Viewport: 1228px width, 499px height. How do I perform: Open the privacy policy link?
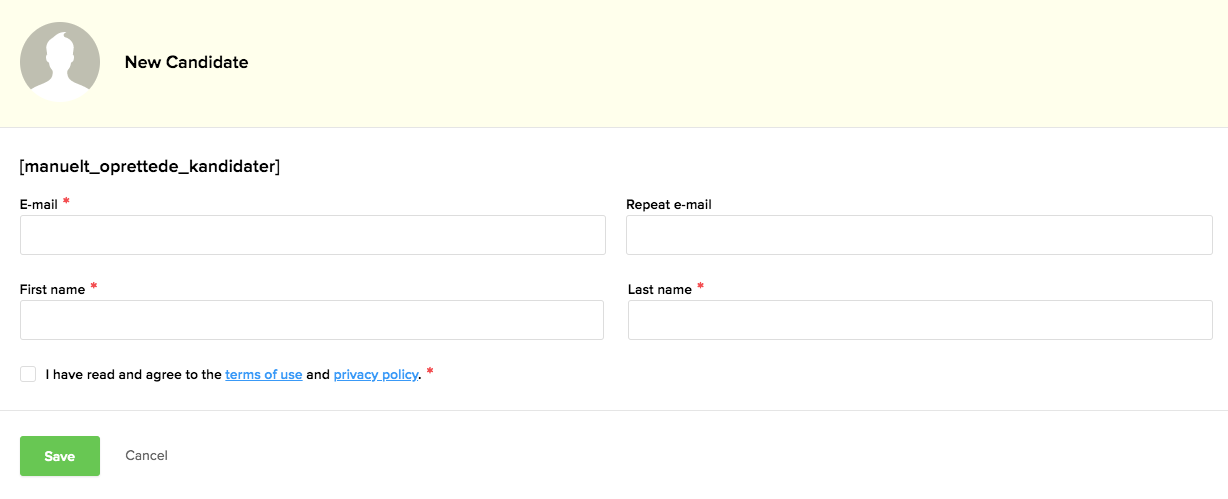tap(375, 375)
